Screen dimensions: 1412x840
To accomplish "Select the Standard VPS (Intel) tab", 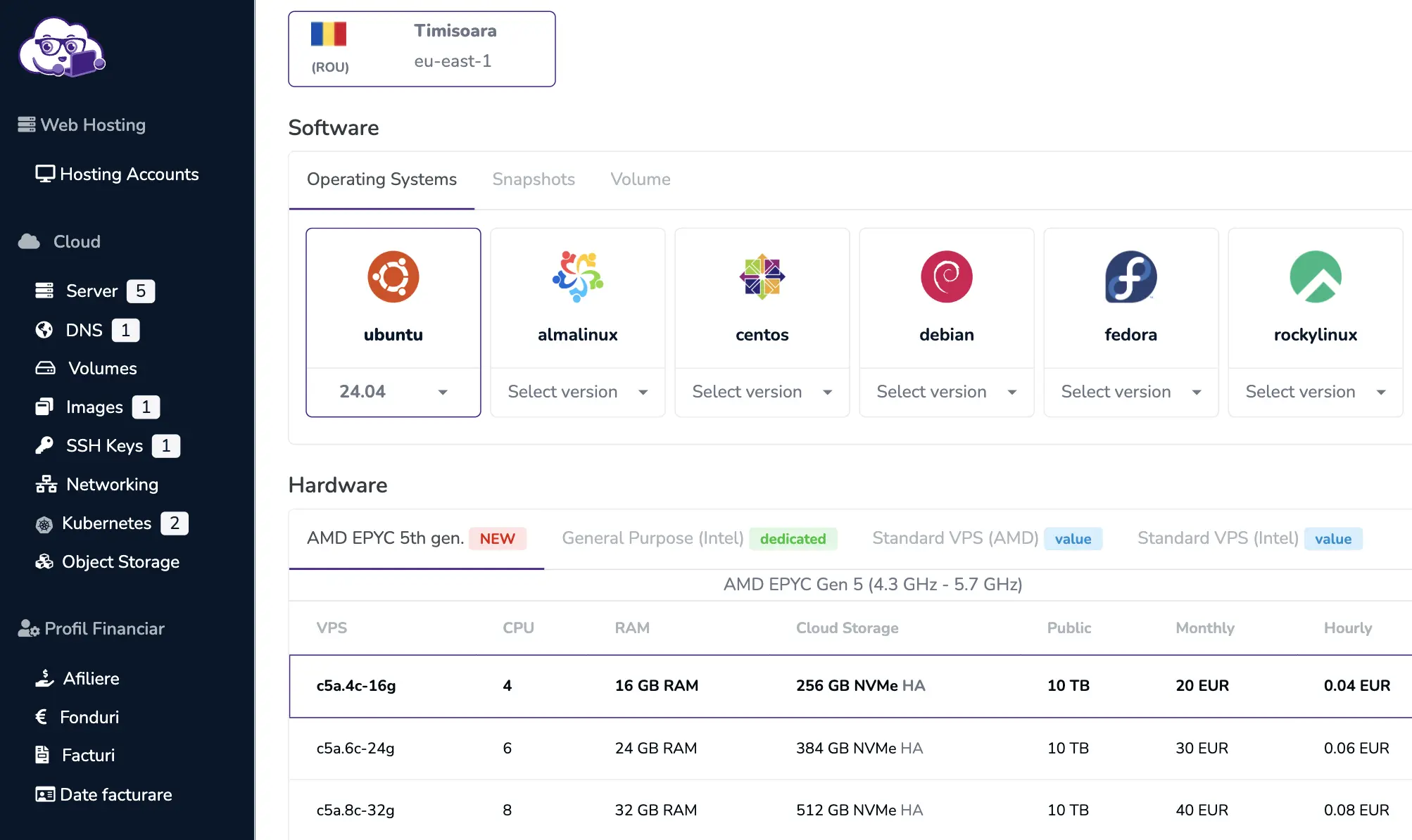I will click(1249, 538).
